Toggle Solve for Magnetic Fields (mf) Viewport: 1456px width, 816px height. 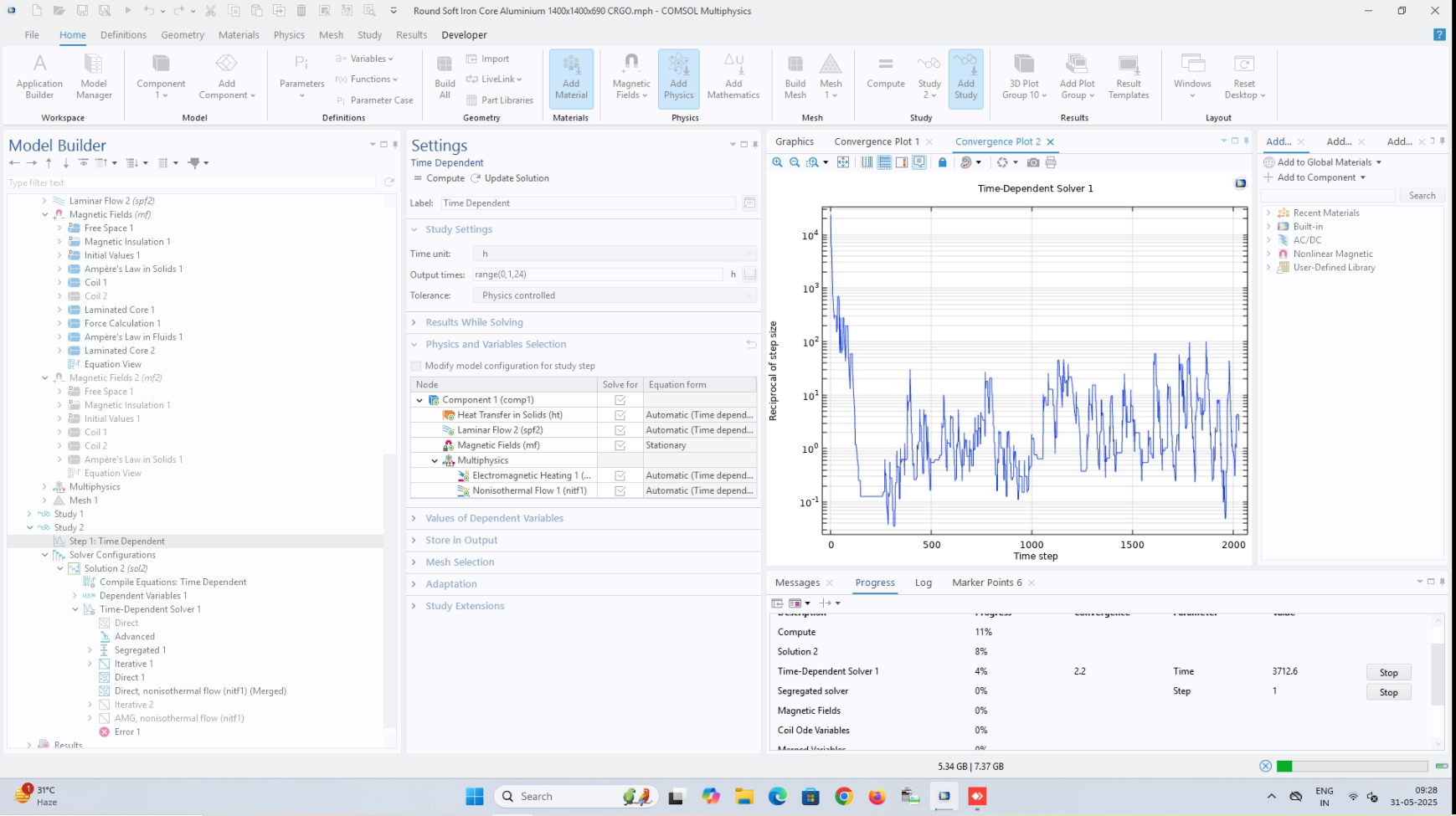[x=620, y=445]
